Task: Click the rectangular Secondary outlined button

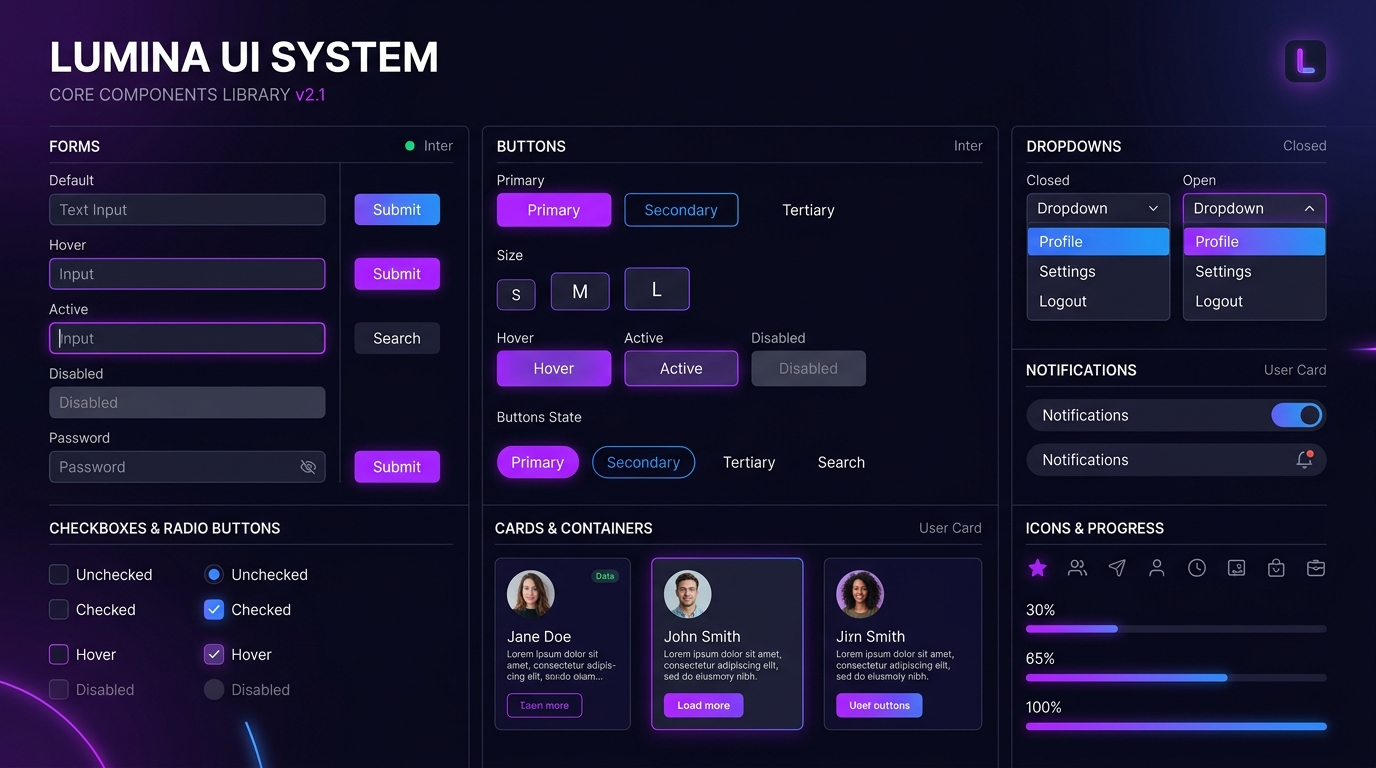Action: [681, 210]
